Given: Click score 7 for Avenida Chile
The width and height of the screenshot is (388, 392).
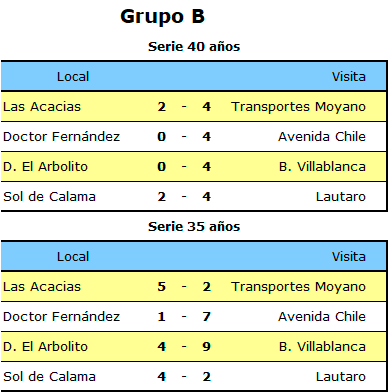Looking at the screenshot, I should (207, 317).
